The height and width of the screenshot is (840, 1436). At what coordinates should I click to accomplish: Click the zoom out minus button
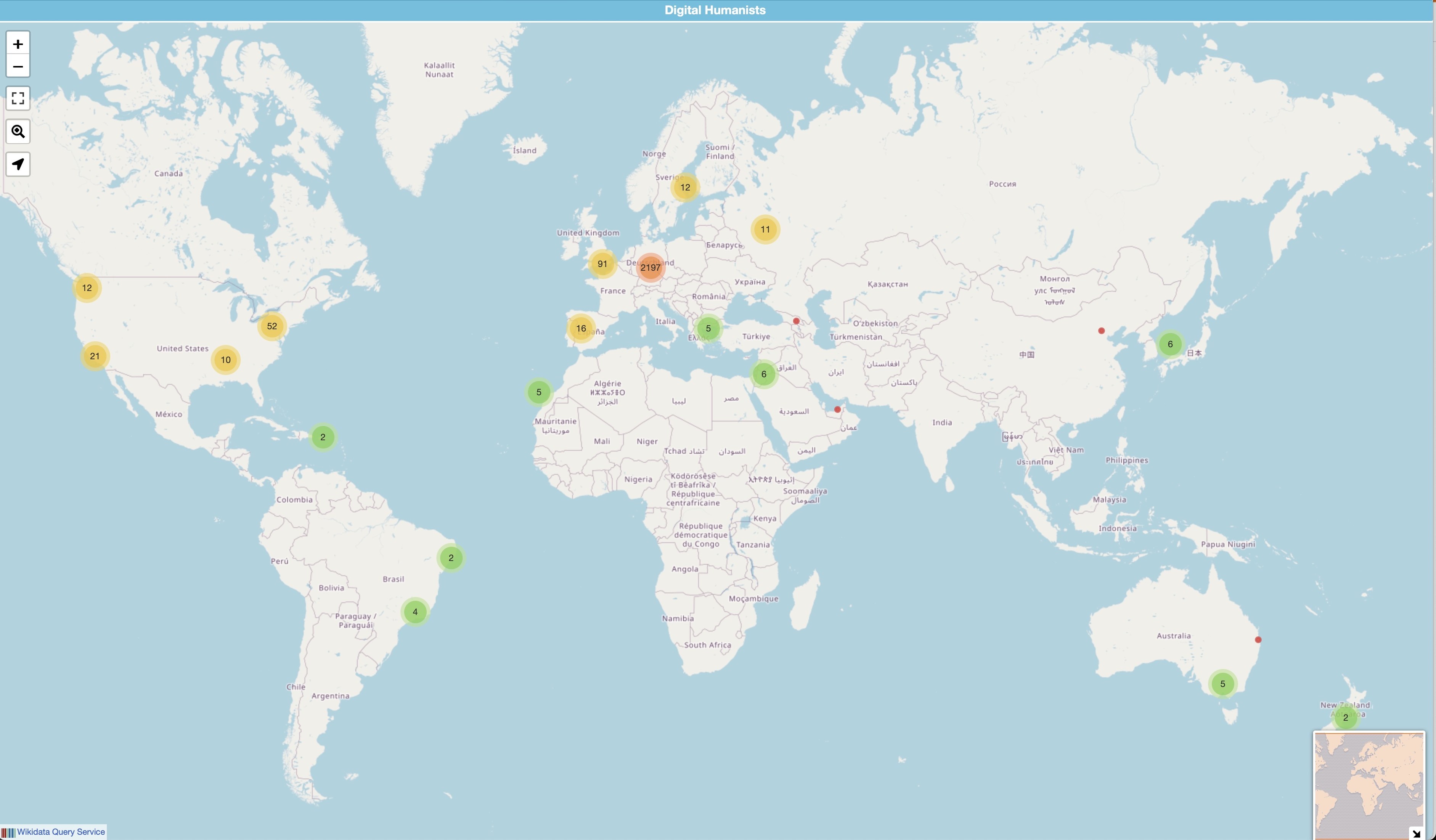18,66
